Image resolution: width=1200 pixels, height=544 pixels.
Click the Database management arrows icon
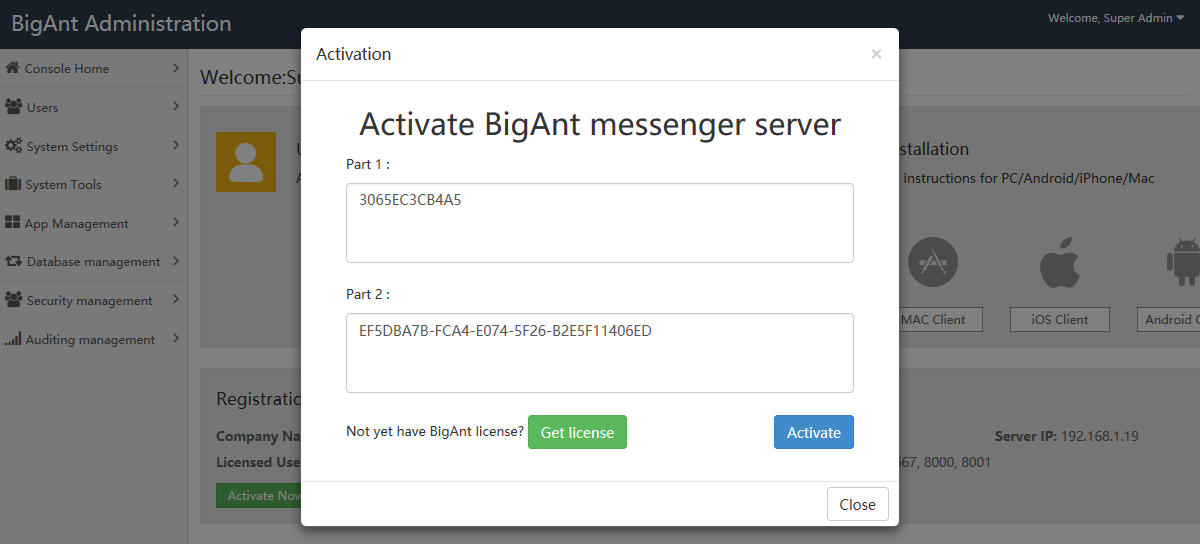(14, 261)
